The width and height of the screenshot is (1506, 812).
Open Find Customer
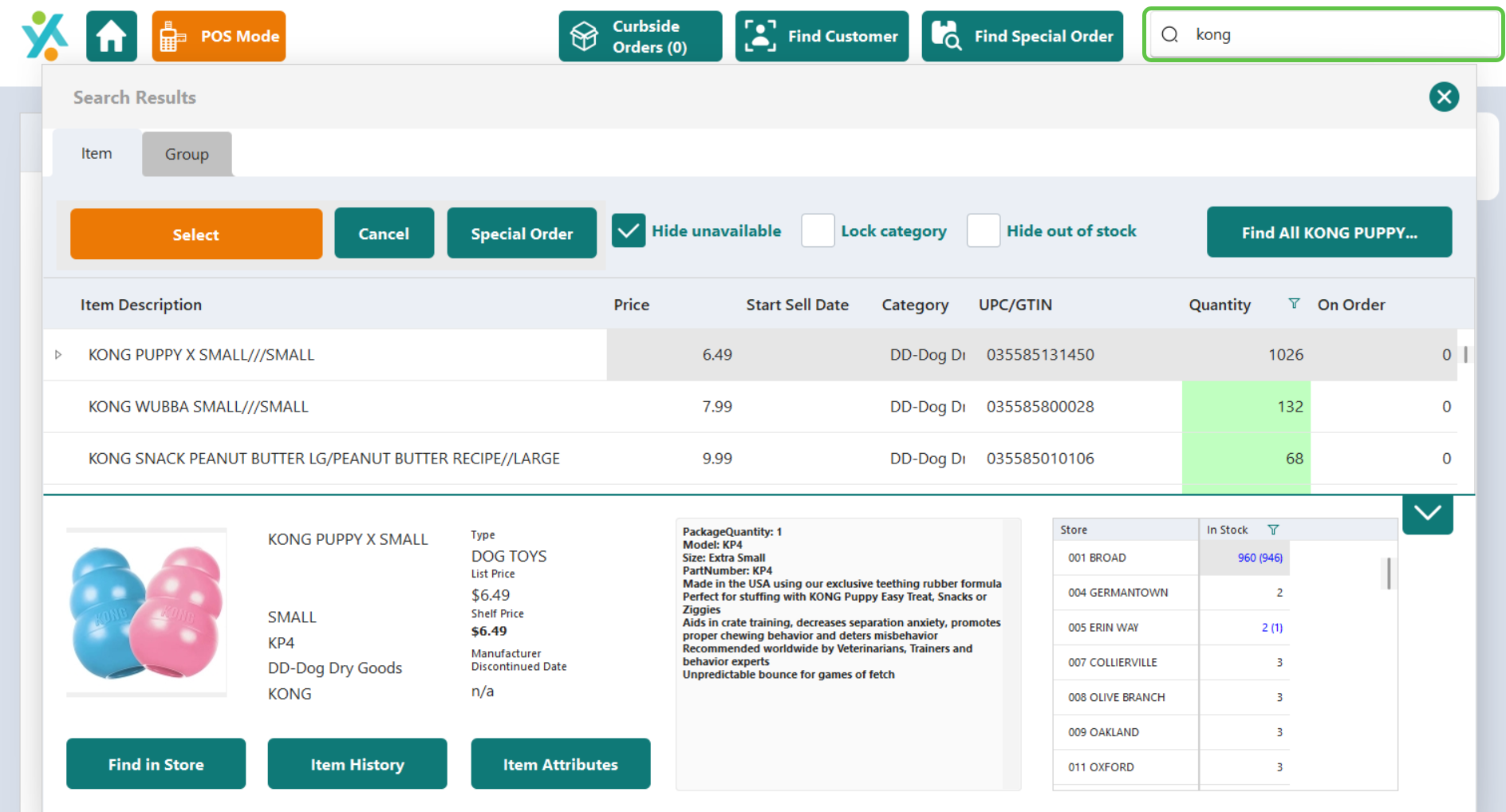click(822, 36)
